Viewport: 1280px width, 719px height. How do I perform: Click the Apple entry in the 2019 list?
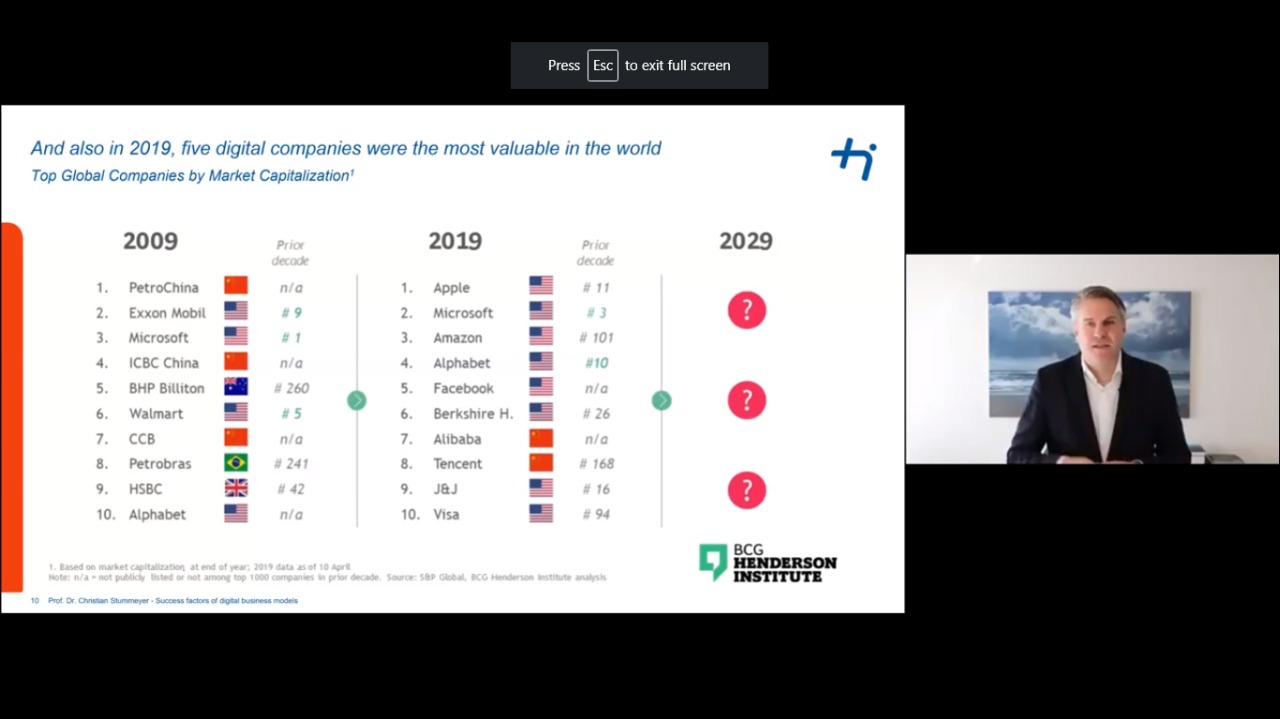point(451,288)
